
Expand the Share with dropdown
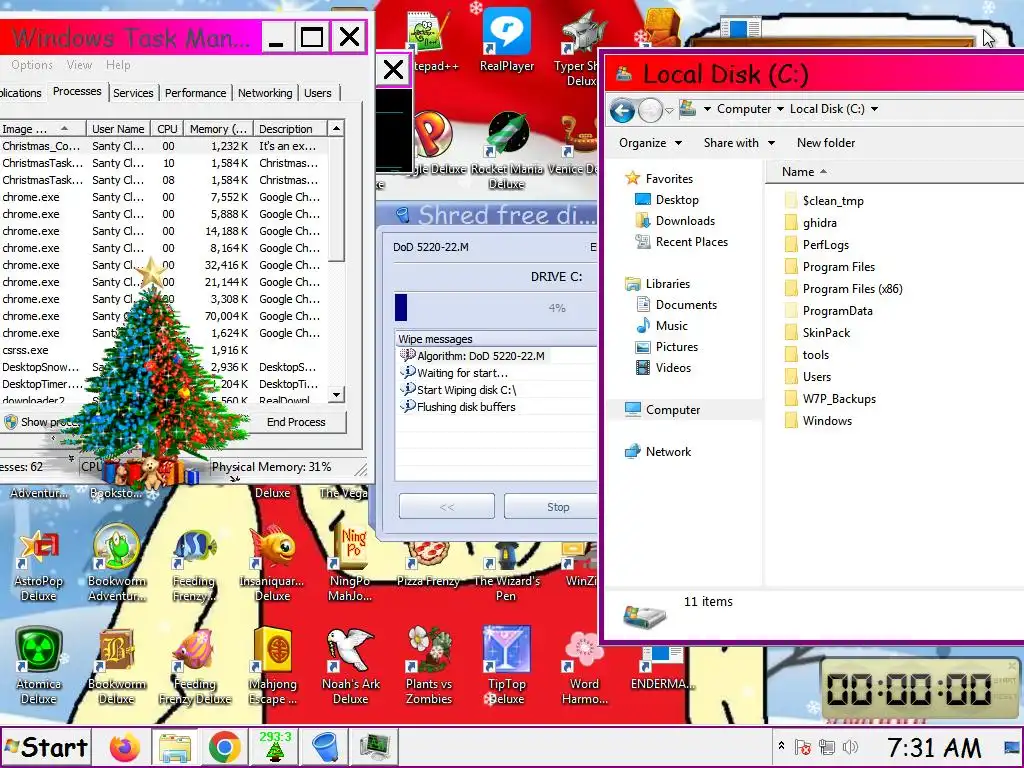[x=739, y=142]
